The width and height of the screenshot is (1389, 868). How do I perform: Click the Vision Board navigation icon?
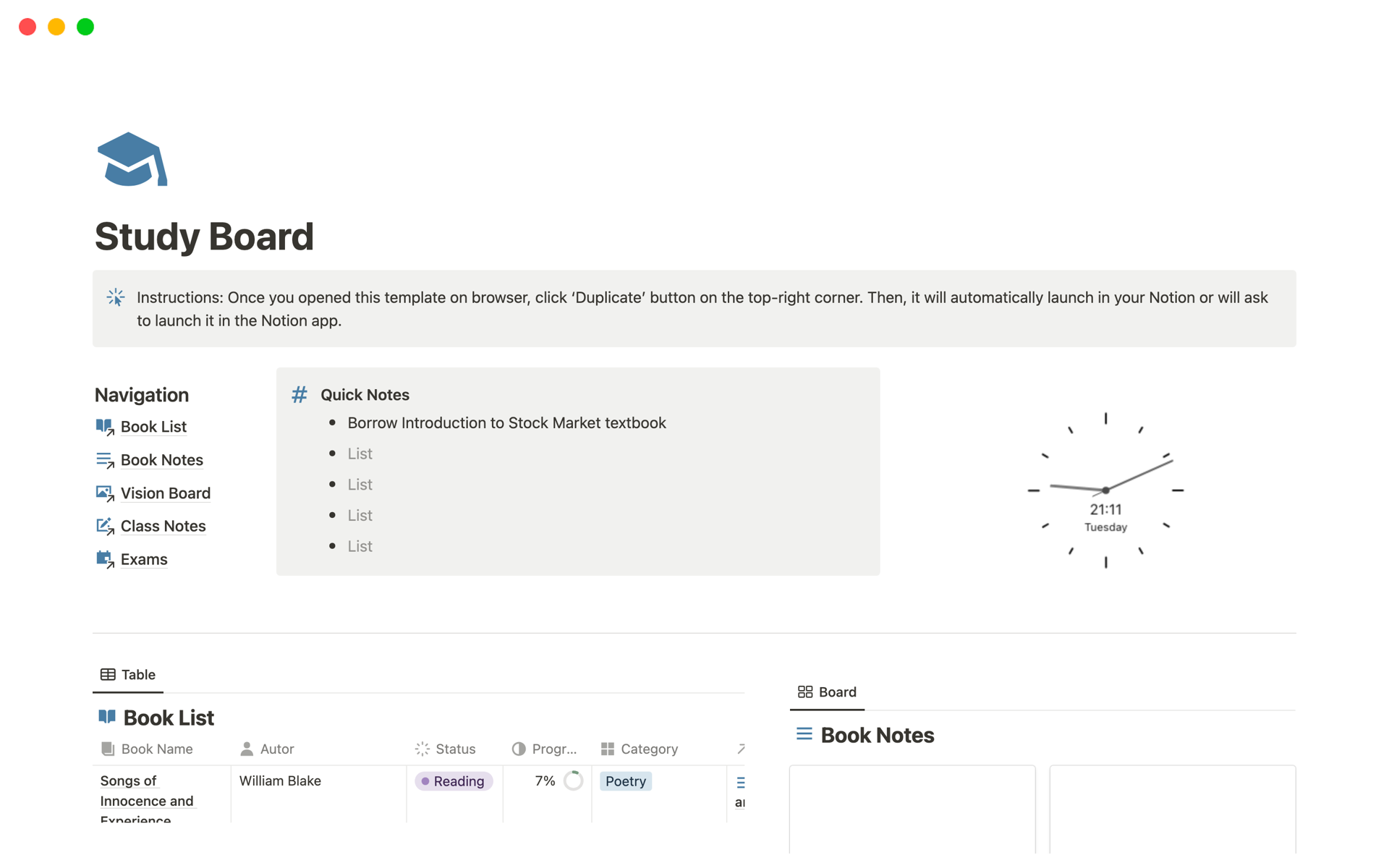105,493
